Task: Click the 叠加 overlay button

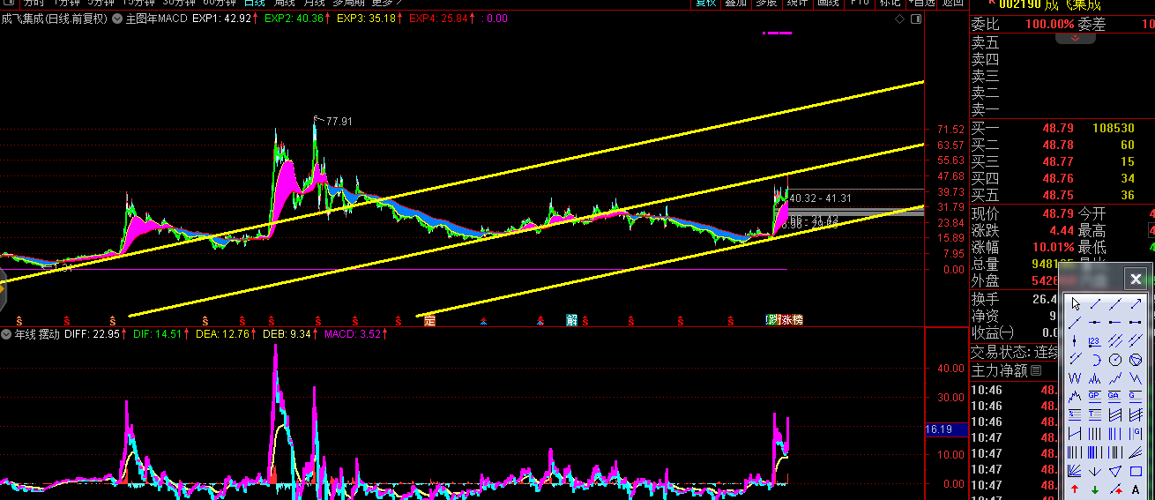Action: pyautogui.click(x=736, y=3)
